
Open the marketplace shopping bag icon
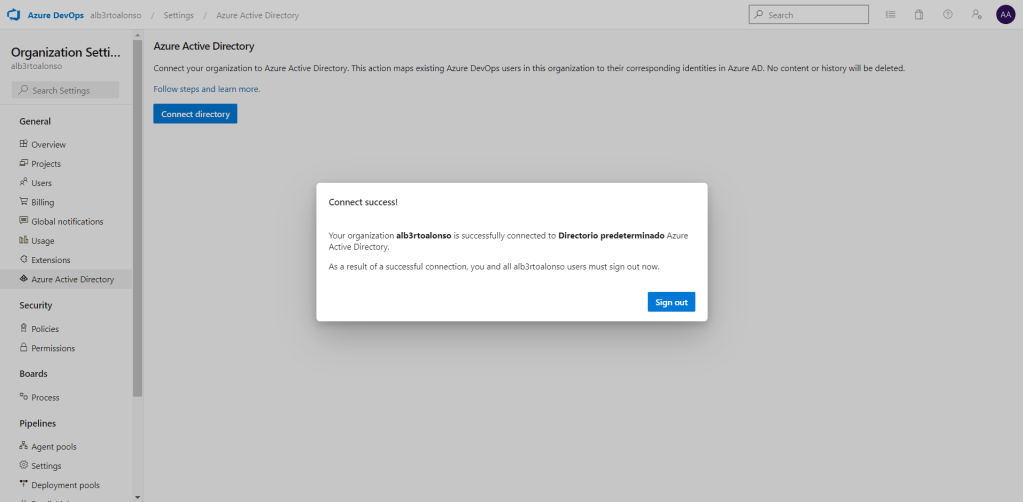(x=918, y=15)
